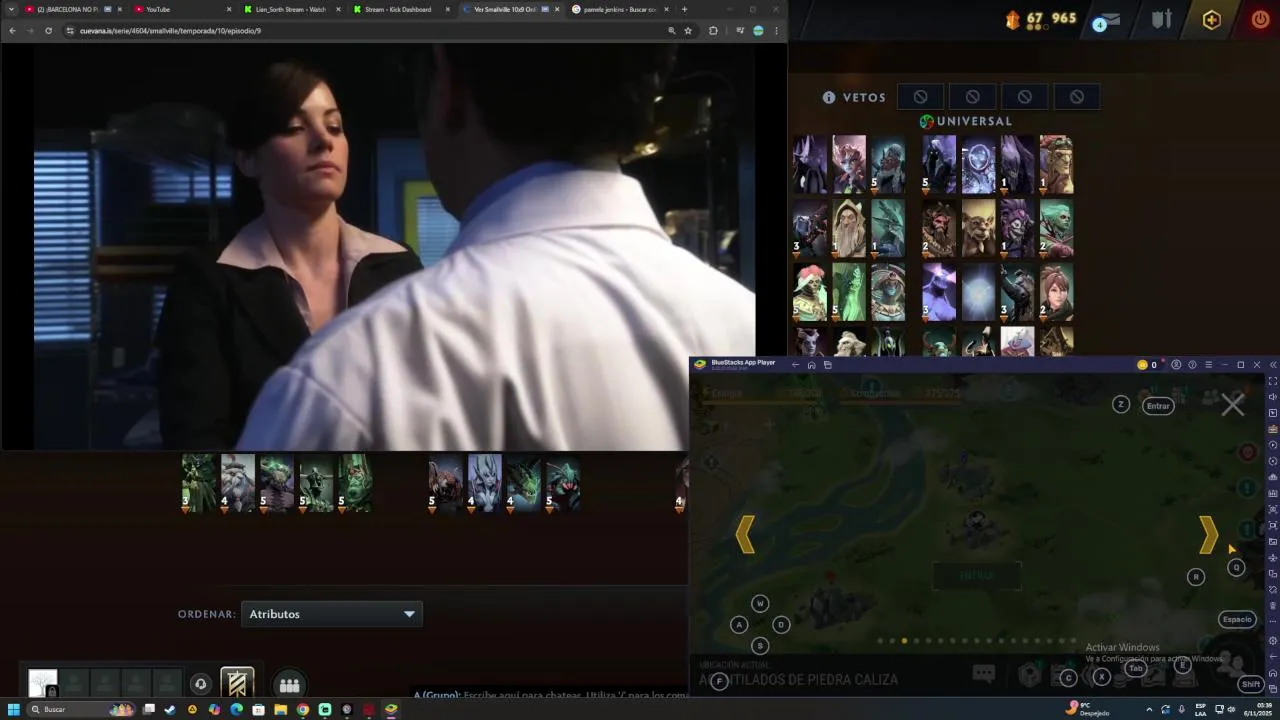Click the Tab key overlay in BlueStacks
Viewport: 1280px width, 720px height.
coord(1136,668)
